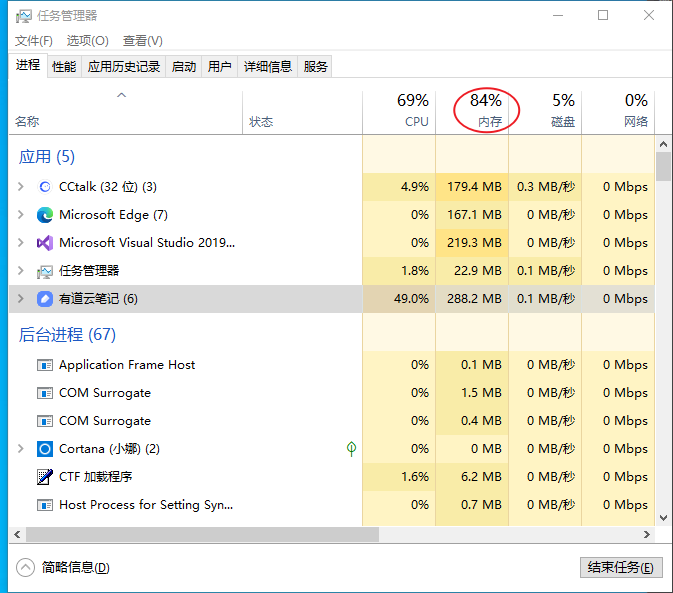Select the Application Frame Host row
The height and width of the screenshot is (593, 673).
331,365
